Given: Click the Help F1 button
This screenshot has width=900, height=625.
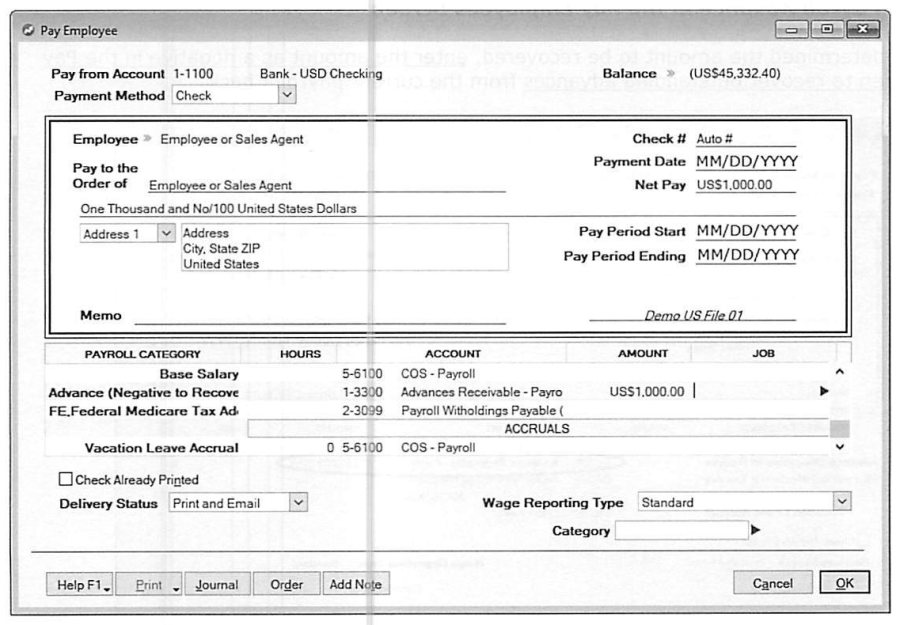Looking at the screenshot, I should point(79,584).
